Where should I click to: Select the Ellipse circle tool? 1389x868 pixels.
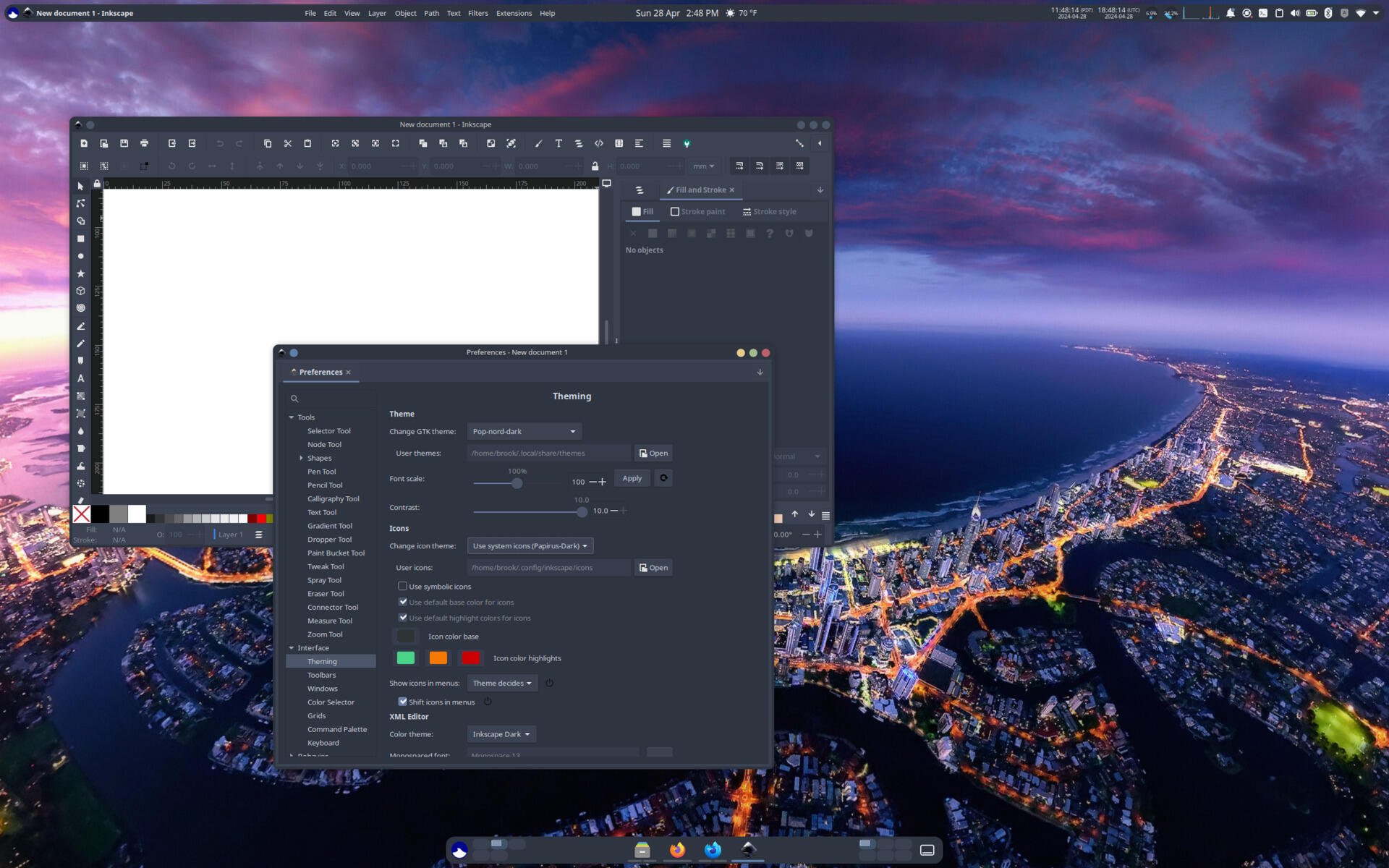[x=80, y=256]
